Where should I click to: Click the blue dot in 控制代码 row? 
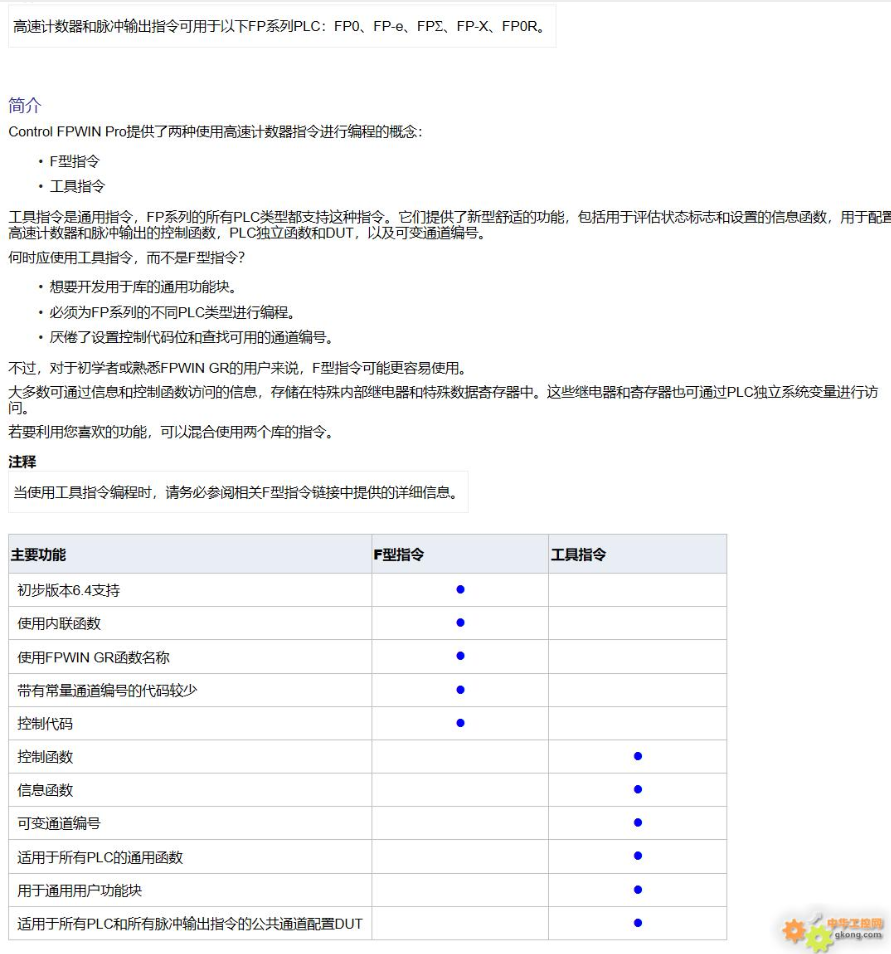pyautogui.click(x=460, y=723)
